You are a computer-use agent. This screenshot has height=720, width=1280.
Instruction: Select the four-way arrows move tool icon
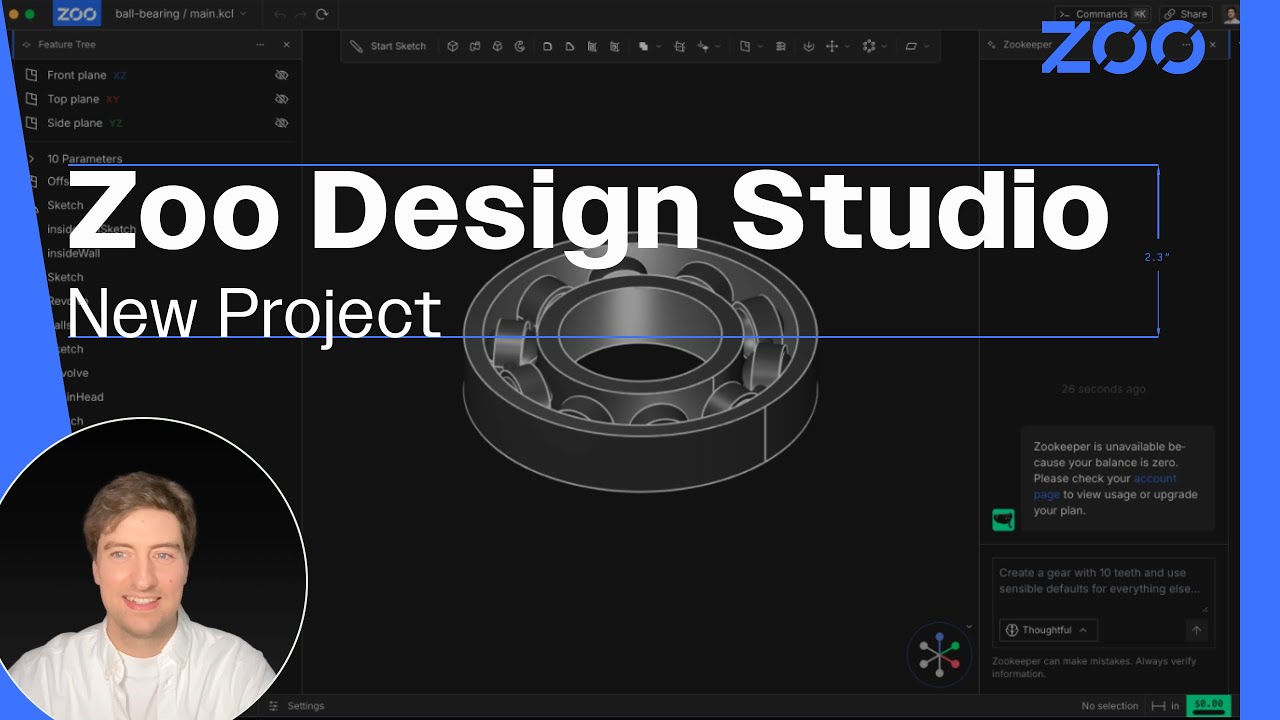click(x=831, y=46)
